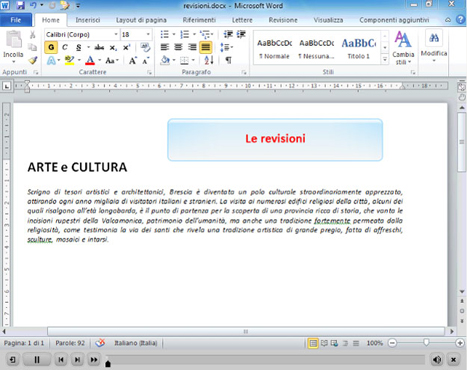467x370 pixels.
Task: Click the bulleted list icon
Action: [165, 34]
